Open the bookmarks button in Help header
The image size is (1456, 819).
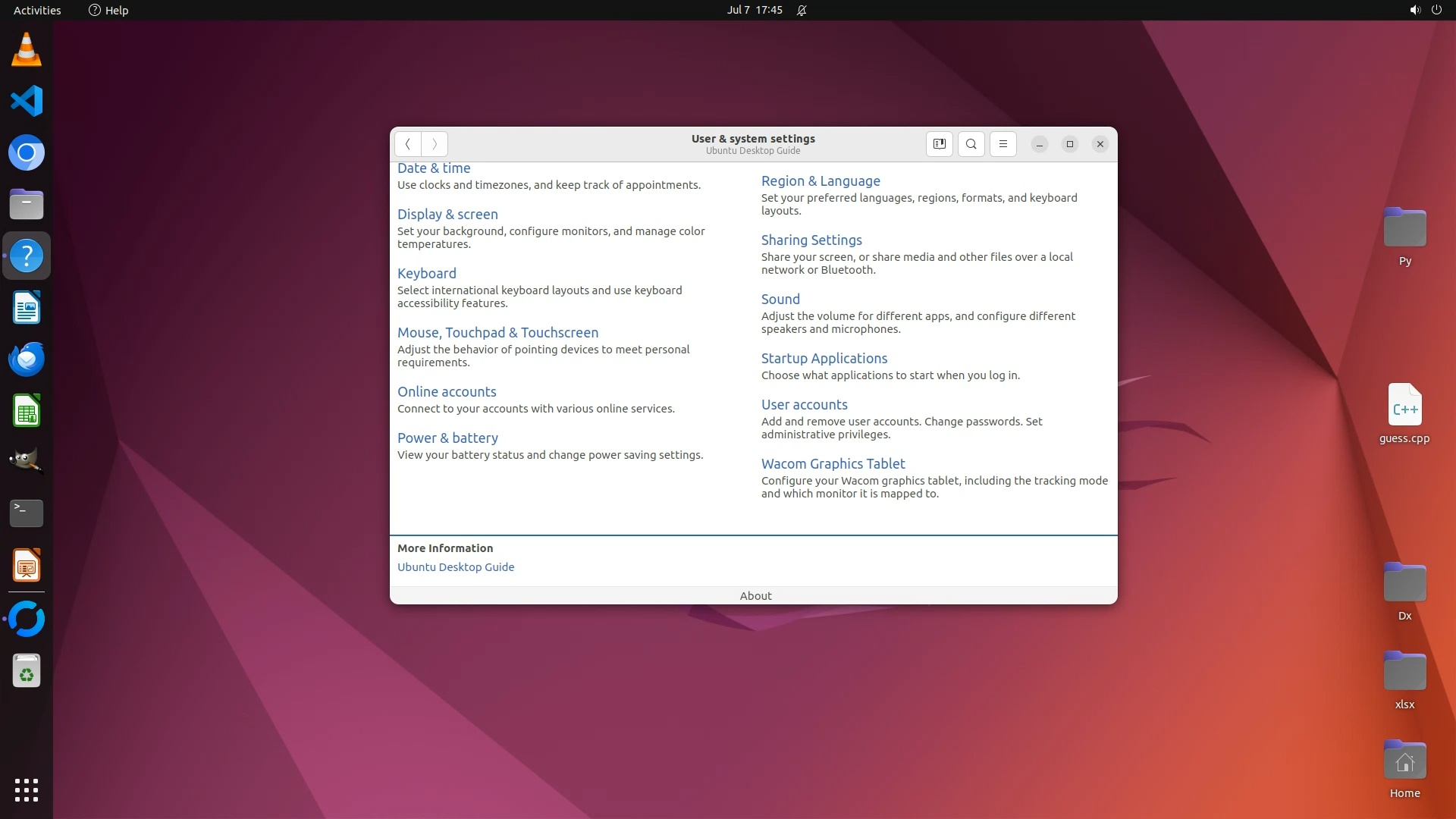click(x=939, y=144)
